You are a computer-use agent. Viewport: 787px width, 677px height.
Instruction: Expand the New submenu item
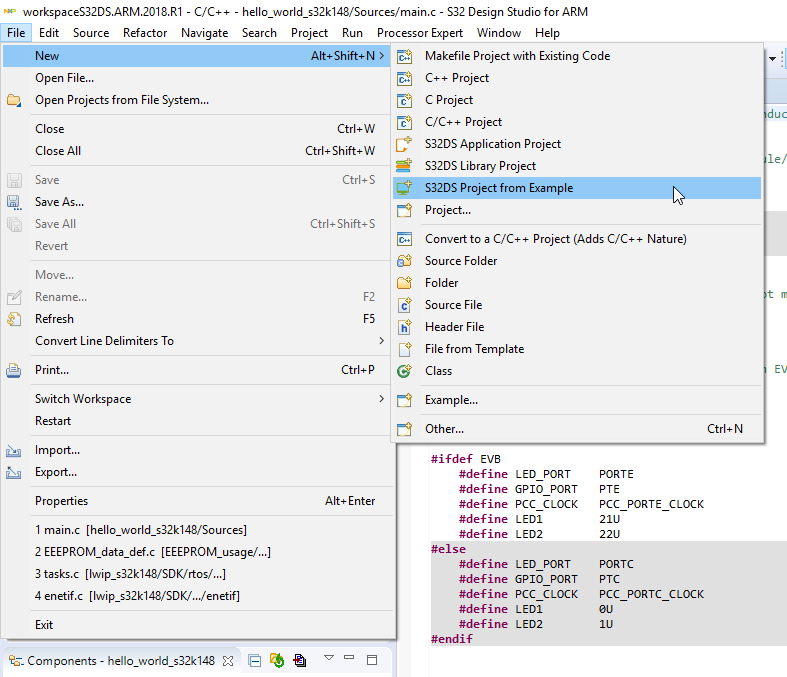(196, 56)
